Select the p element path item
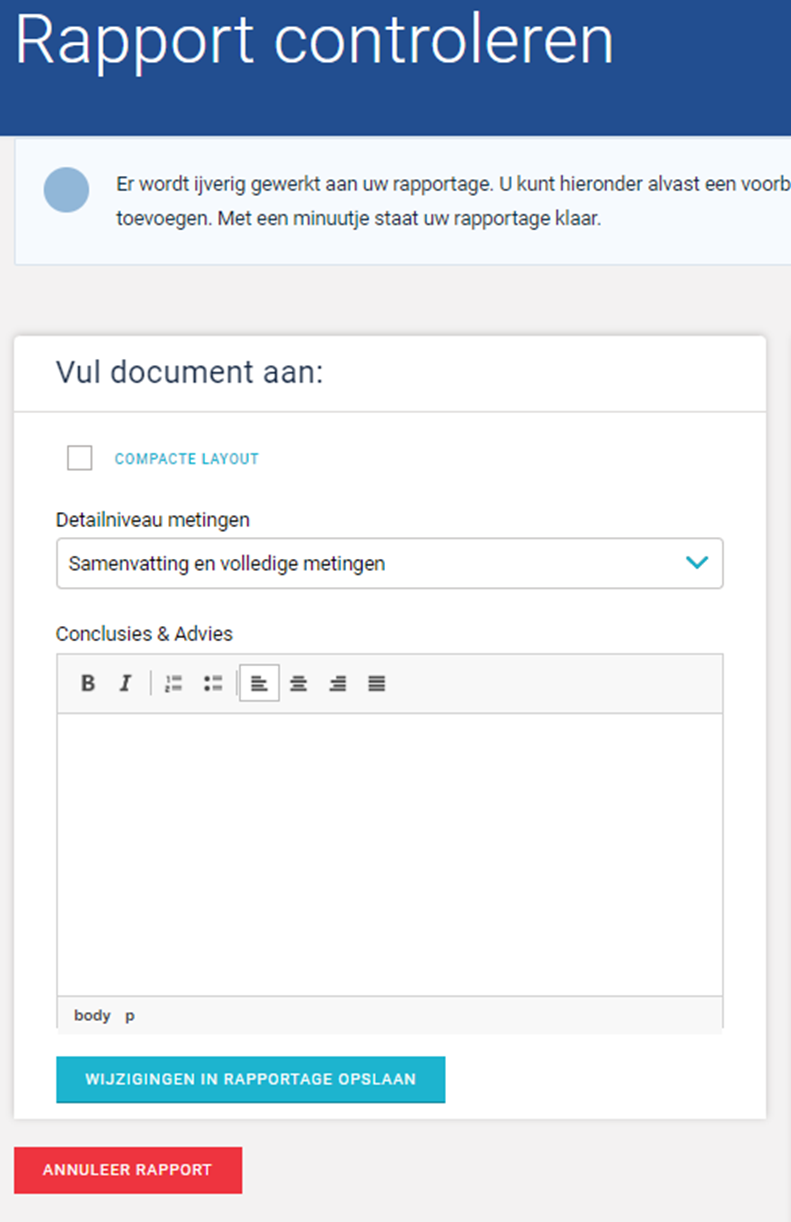Viewport: 791px width, 1222px height. coord(130,1016)
